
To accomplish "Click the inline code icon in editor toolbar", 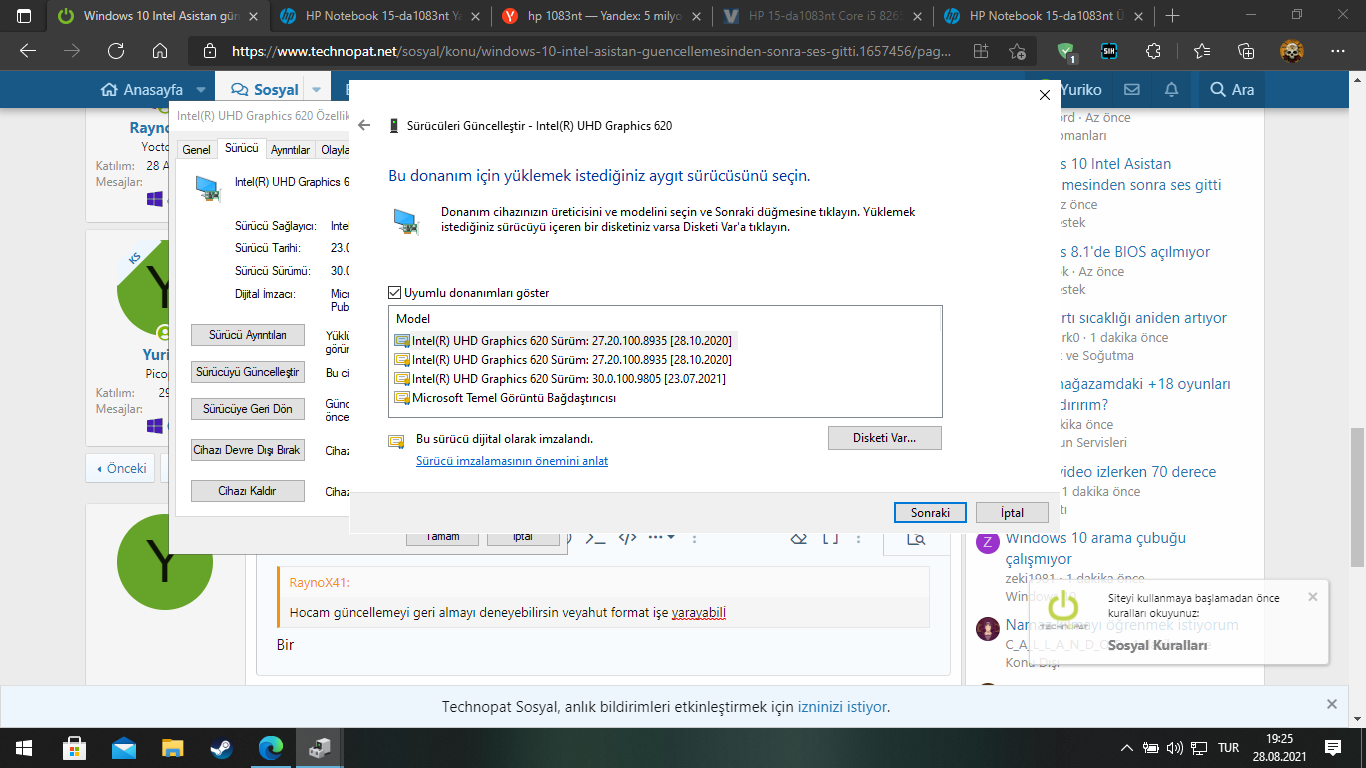I will (x=627, y=537).
